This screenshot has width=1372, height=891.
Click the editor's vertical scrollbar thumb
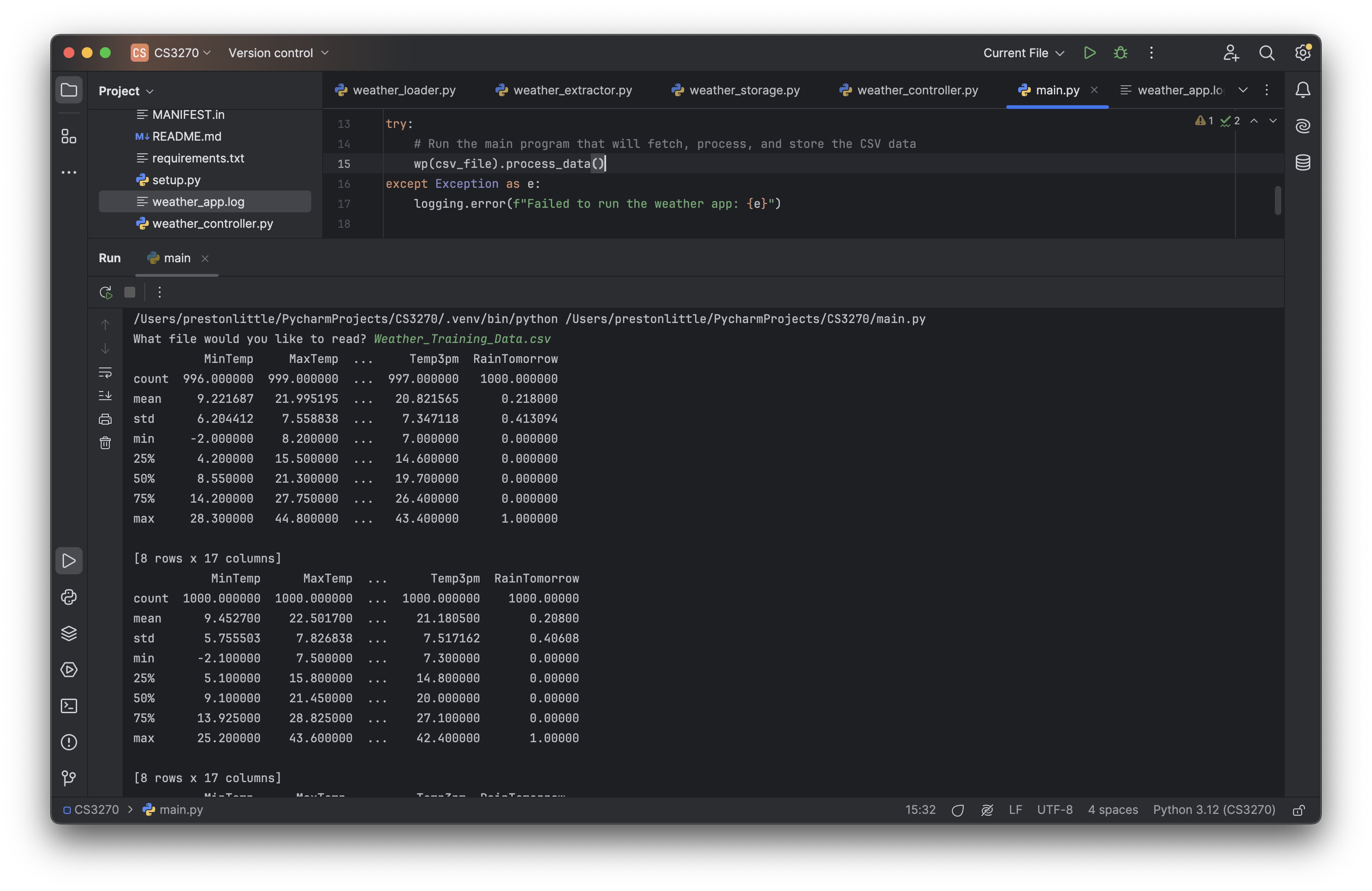(x=1278, y=200)
